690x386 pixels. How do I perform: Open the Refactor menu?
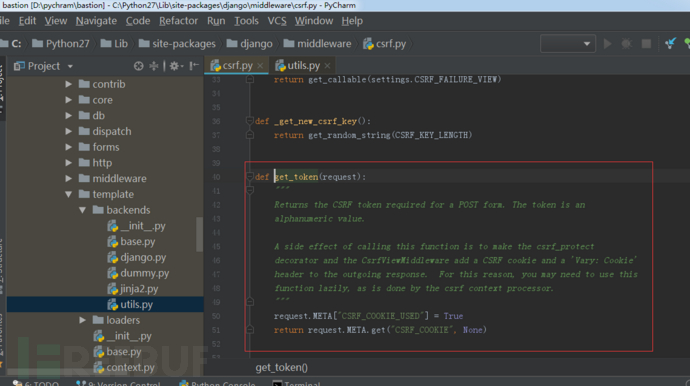[x=178, y=21]
